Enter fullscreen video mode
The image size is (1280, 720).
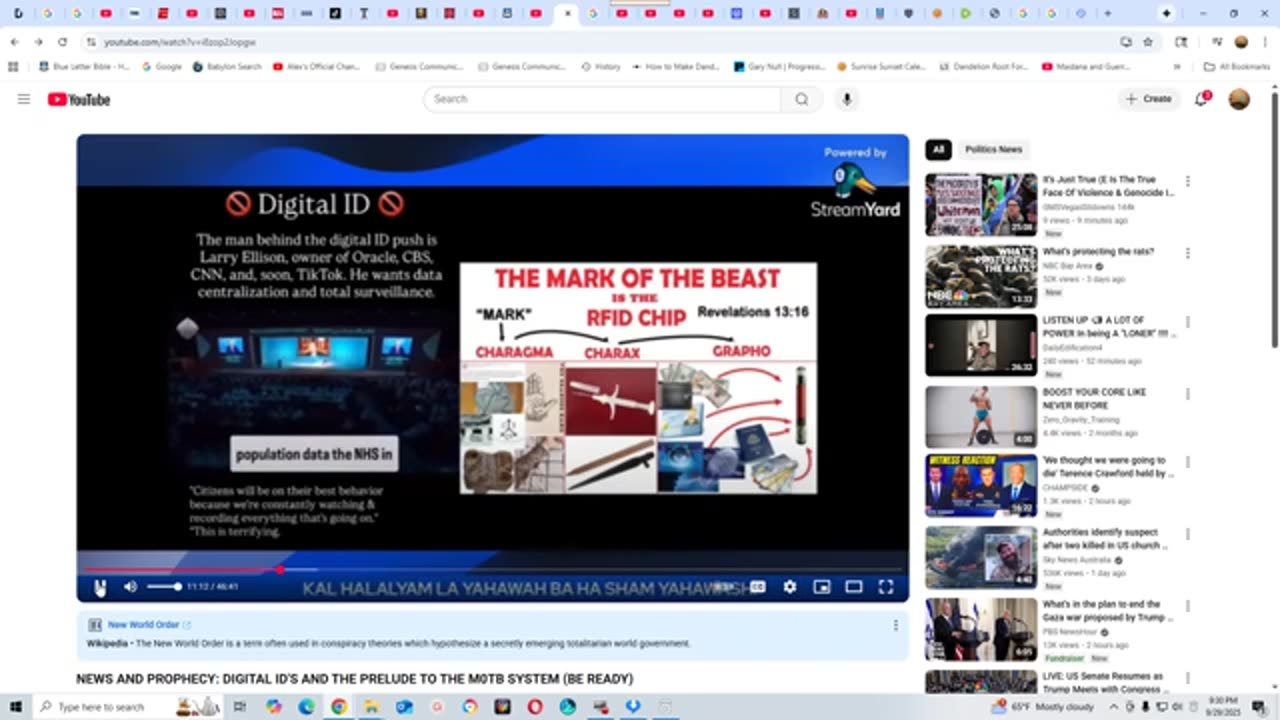coord(886,587)
